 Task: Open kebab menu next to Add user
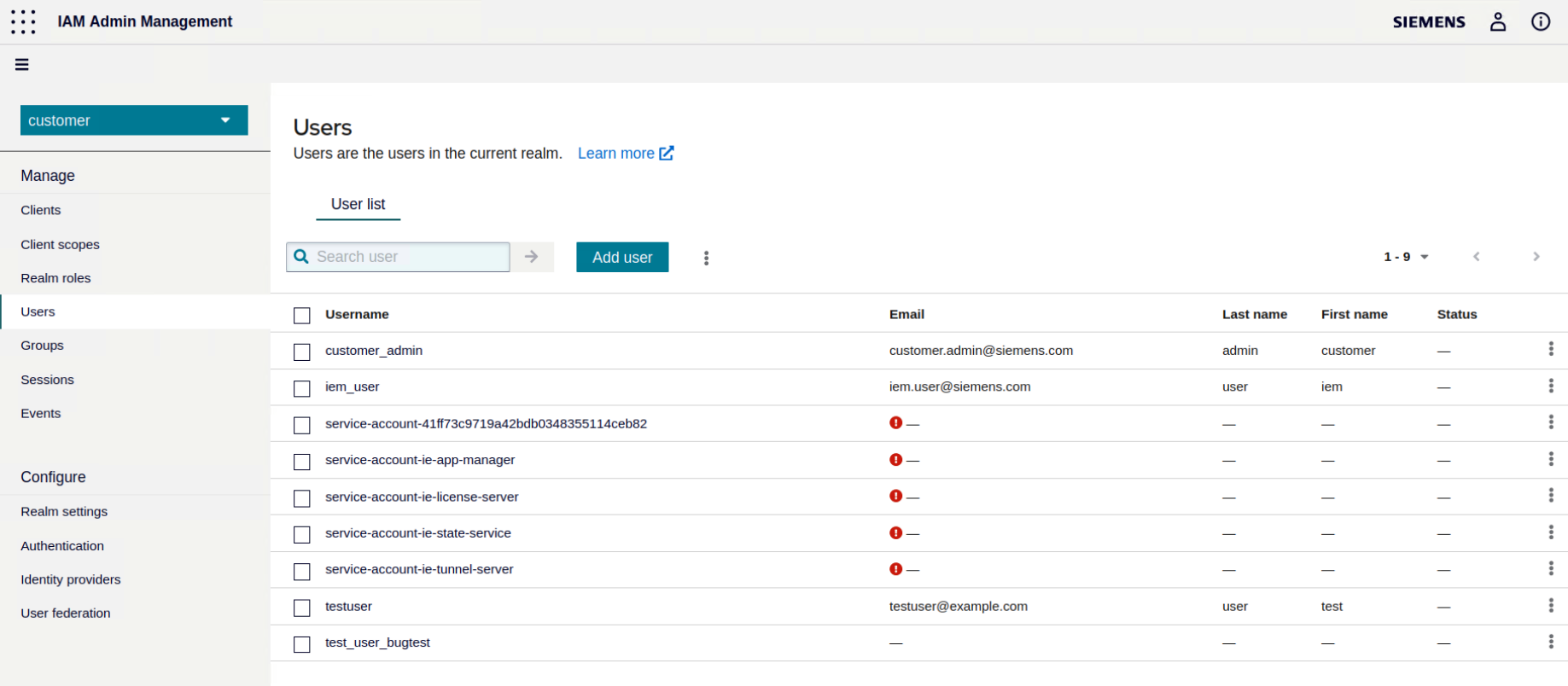[x=706, y=258]
